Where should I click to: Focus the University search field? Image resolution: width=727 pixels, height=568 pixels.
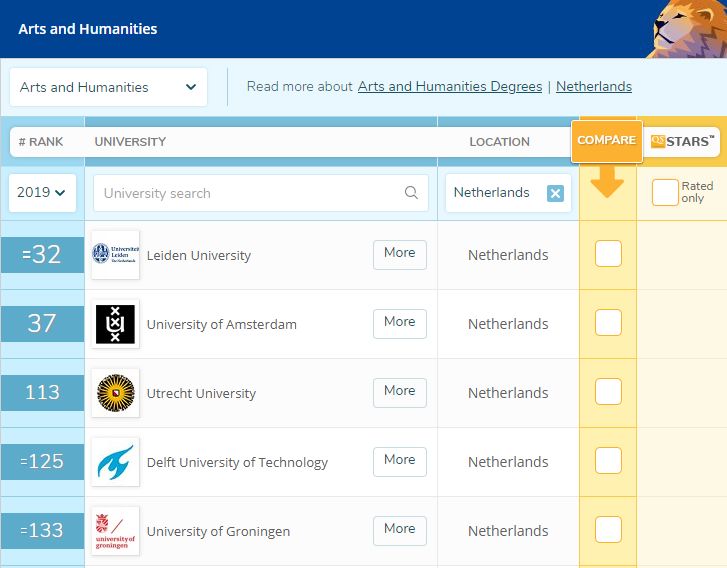point(261,193)
